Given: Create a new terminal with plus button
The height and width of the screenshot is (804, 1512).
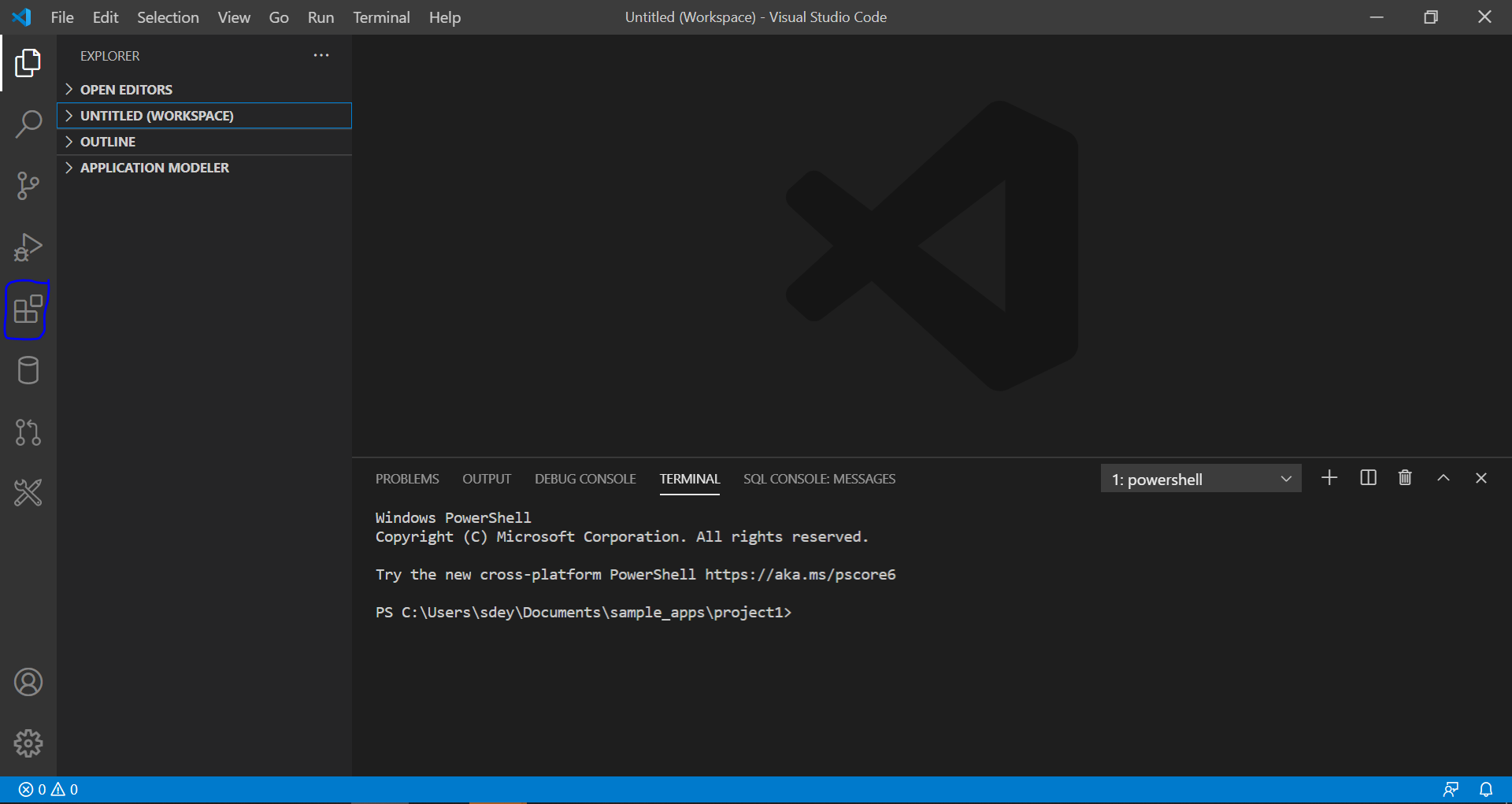Looking at the screenshot, I should point(1329,478).
